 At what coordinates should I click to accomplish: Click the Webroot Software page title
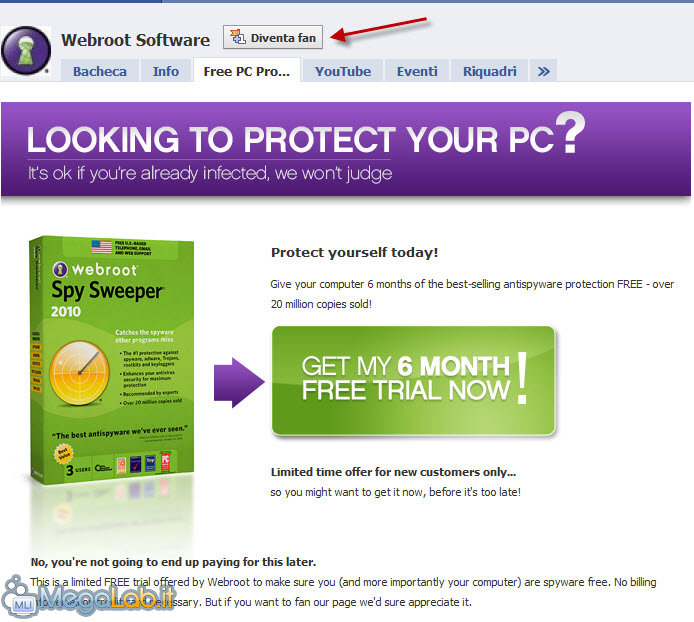135,40
